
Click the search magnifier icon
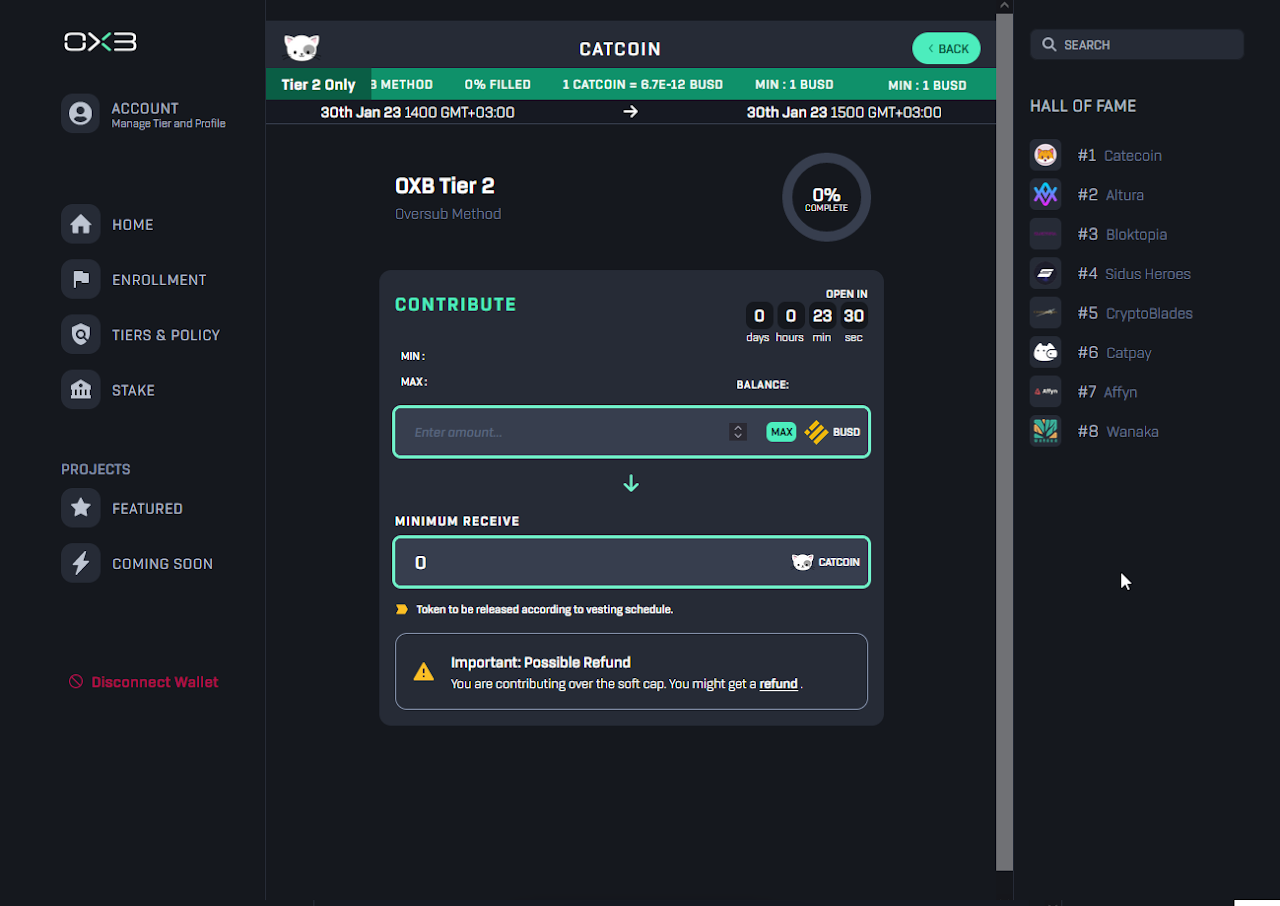pyautogui.click(x=1049, y=45)
